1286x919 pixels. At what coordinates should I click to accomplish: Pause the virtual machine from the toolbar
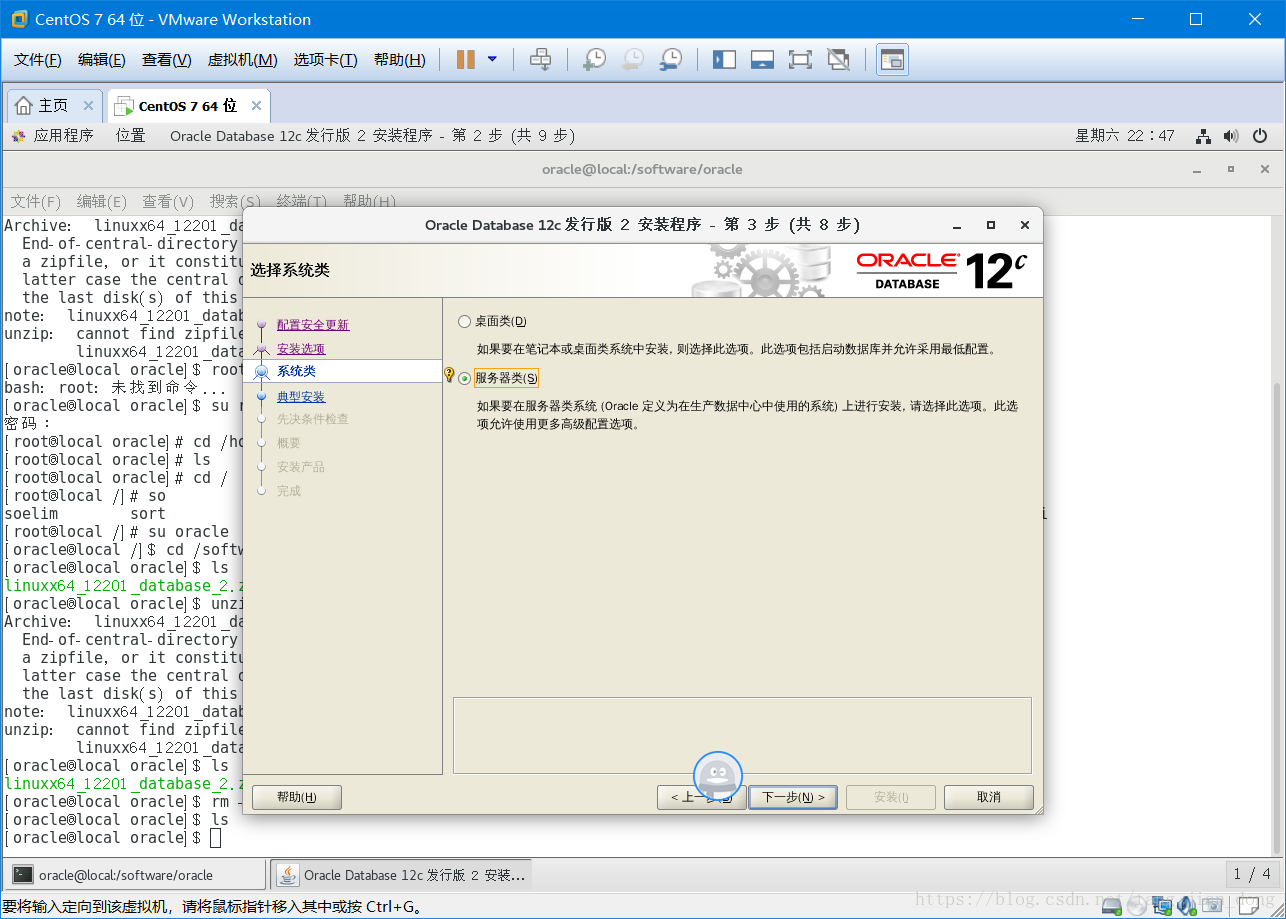pyautogui.click(x=465, y=60)
